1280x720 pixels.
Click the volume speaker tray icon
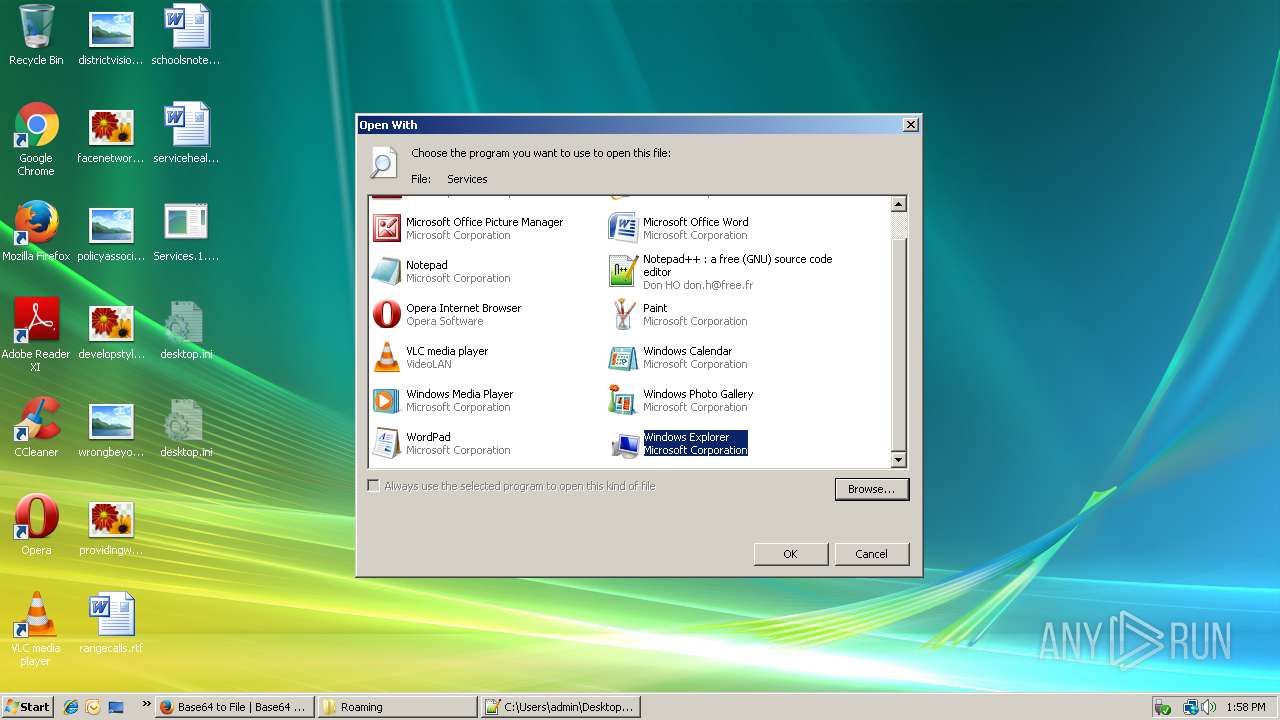pos(1210,707)
